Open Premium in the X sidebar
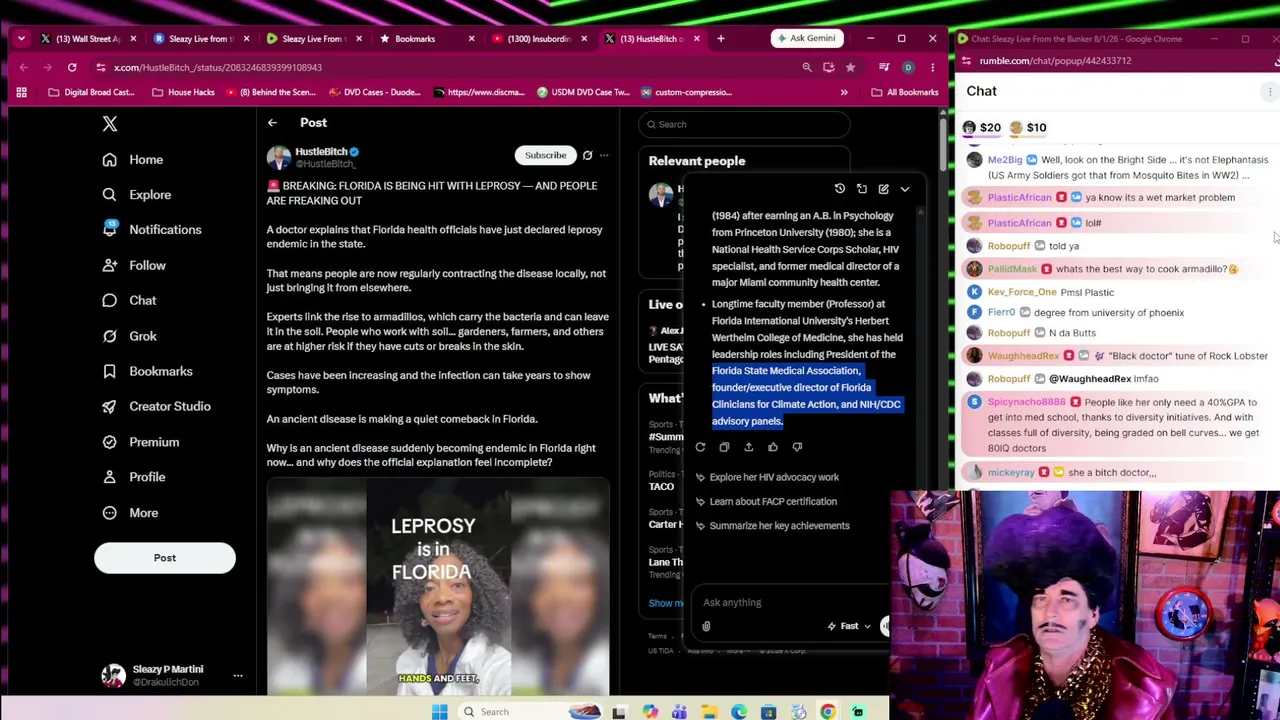The width and height of the screenshot is (1280, 720). pos(141,442)
